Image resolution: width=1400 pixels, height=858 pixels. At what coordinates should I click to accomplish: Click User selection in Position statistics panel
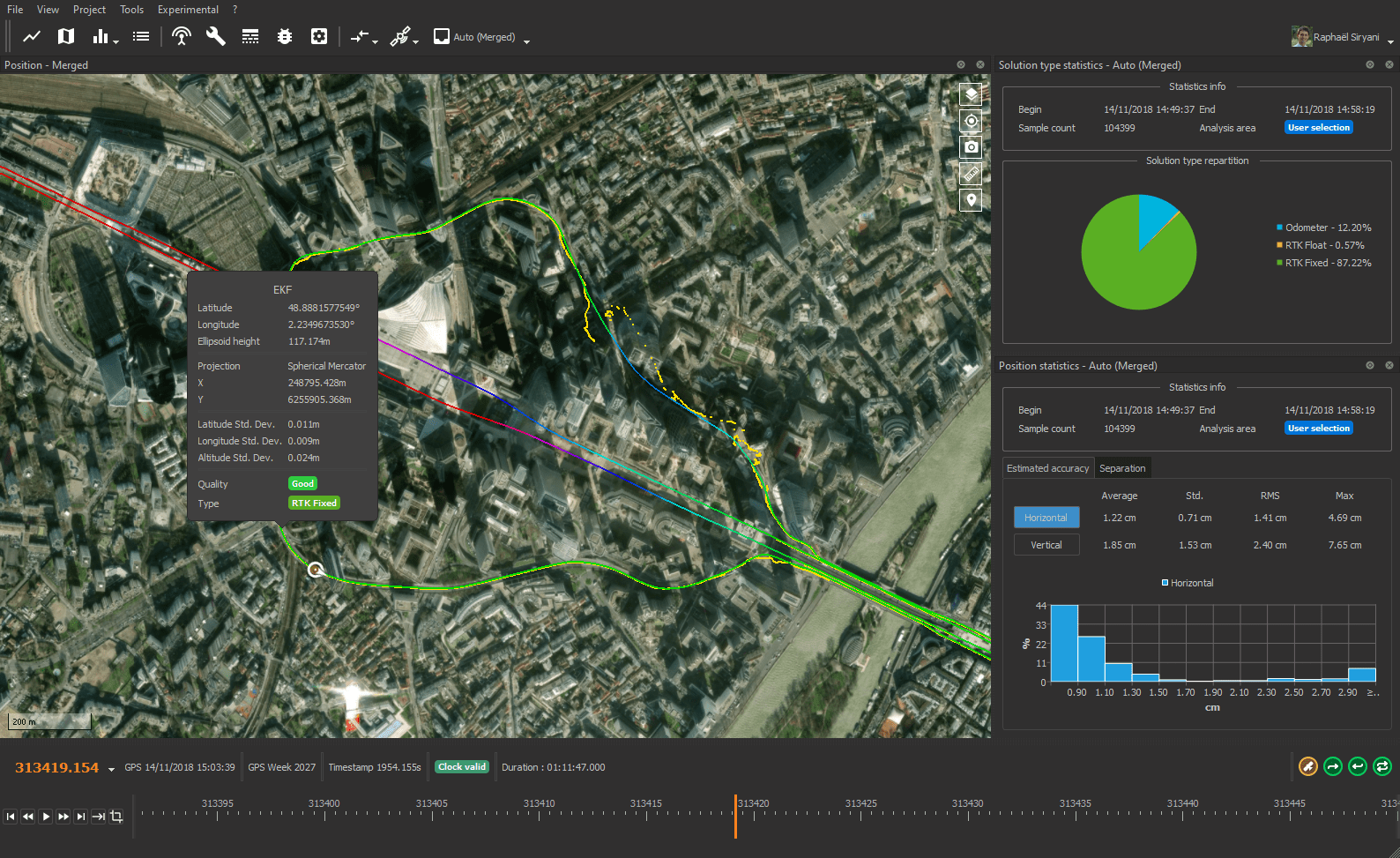pyautogui.click(x=1318, y=429)
